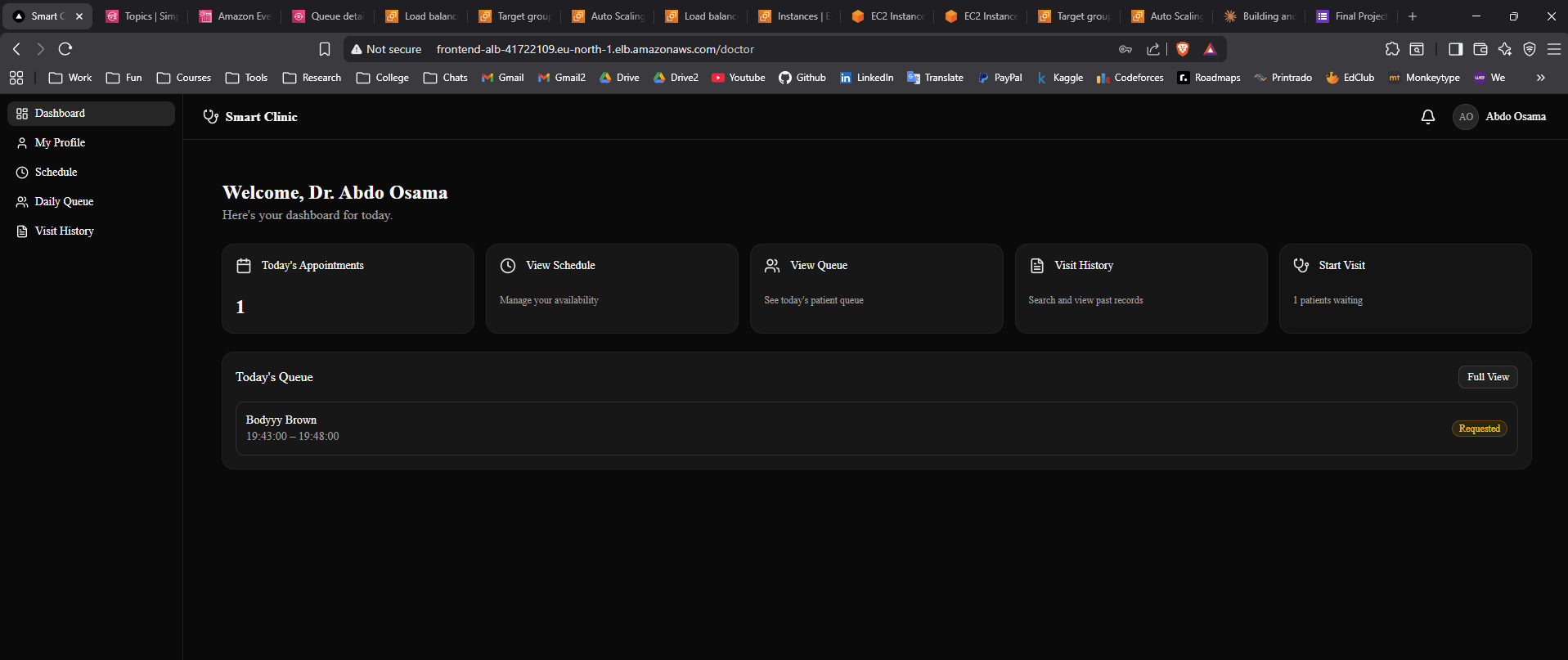Switch to the Instances browser tab
Viewport: 1568px width, 660px height.
[x=794, y=16]
